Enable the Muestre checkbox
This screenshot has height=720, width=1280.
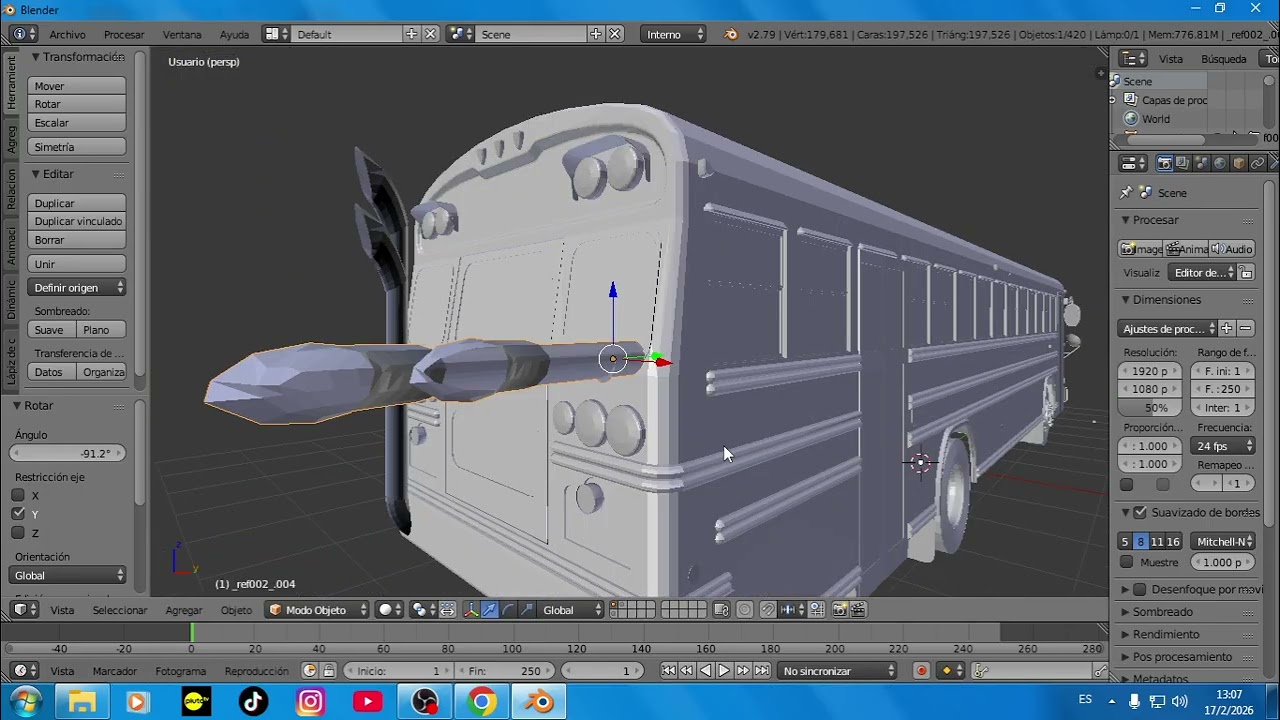[1127, 562]
